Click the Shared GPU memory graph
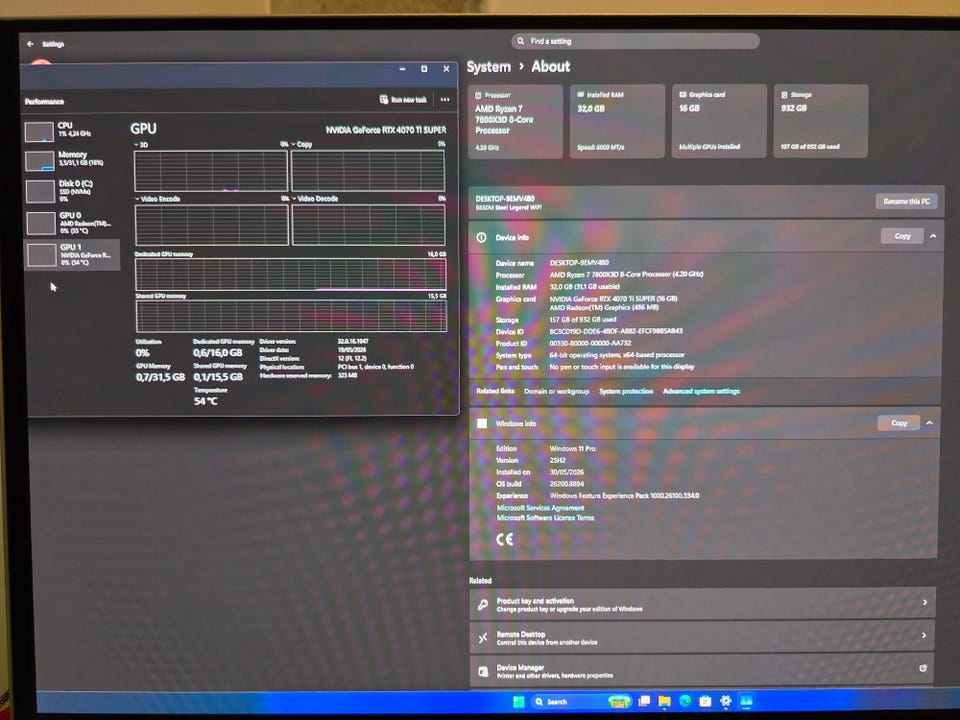 tap(291, 316)
